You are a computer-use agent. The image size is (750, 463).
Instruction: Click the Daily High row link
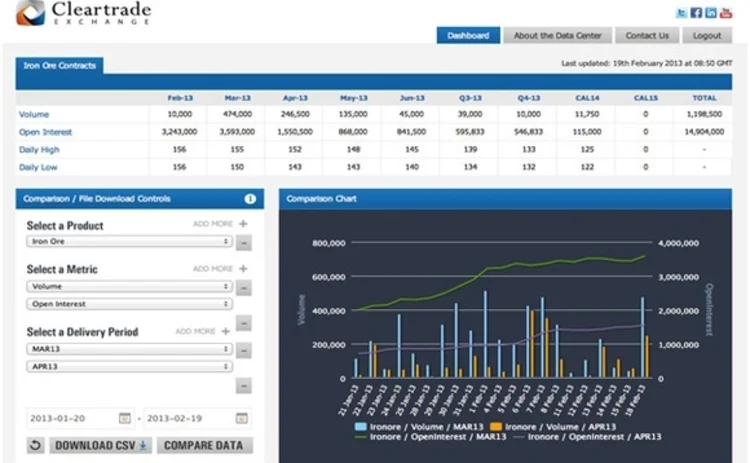[39, 150]
